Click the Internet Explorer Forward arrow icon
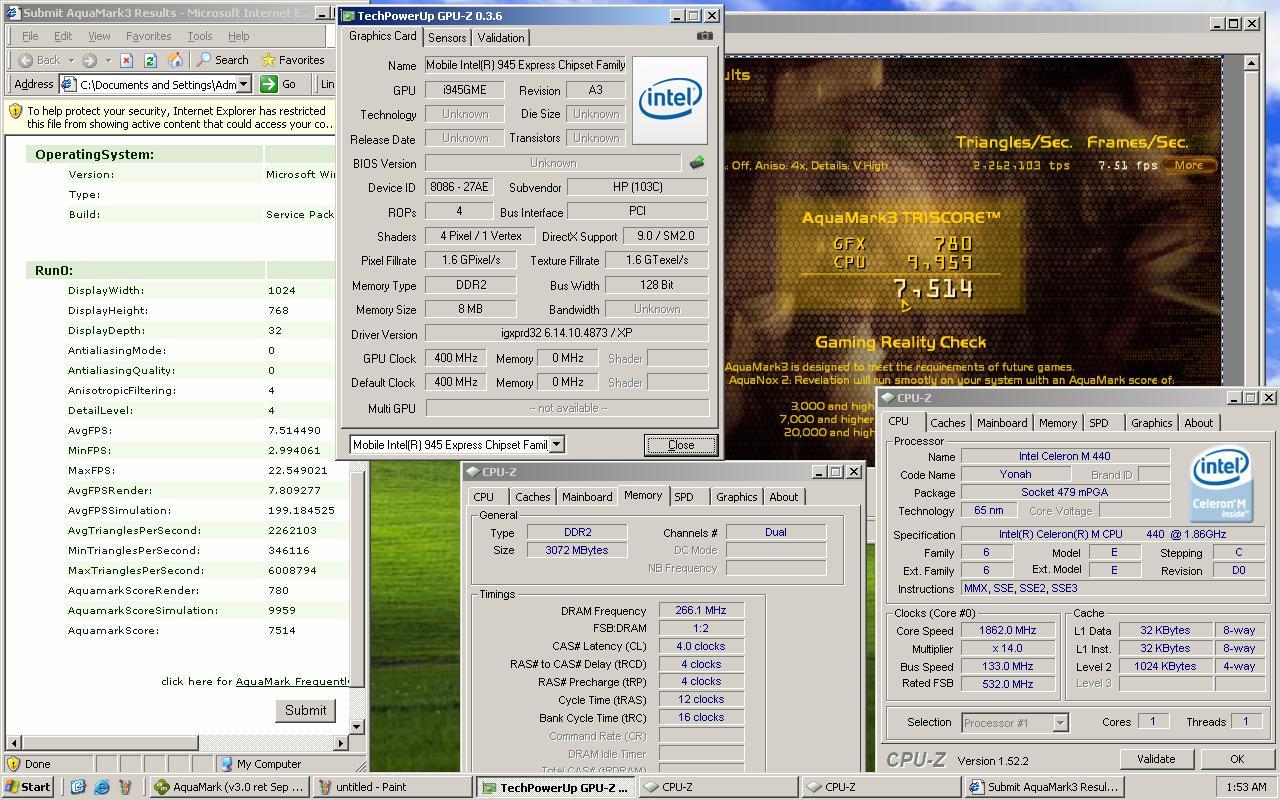The image size is (1280, 800). 89,60
